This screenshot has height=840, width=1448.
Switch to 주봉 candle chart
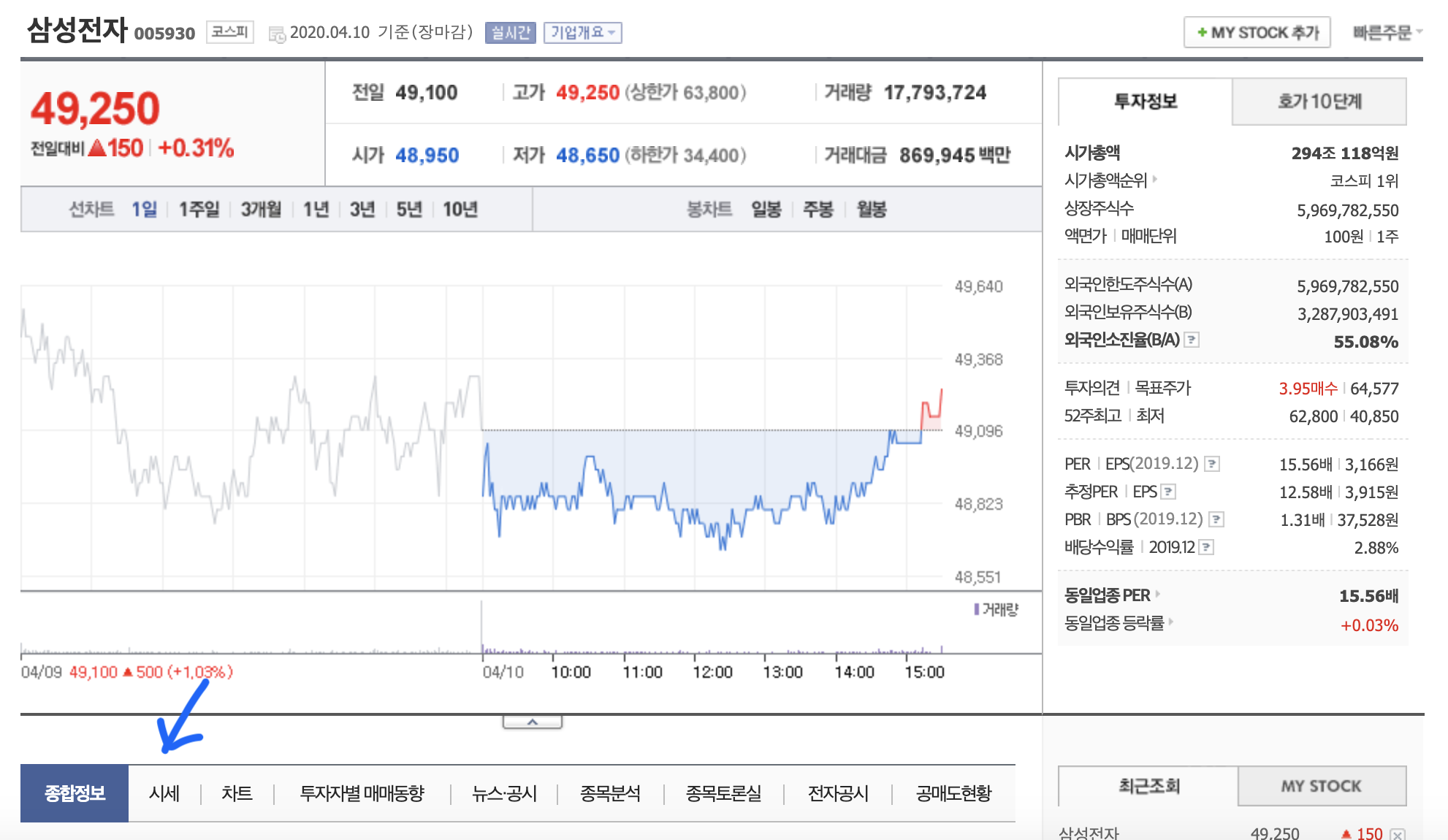tap(818, 210)
